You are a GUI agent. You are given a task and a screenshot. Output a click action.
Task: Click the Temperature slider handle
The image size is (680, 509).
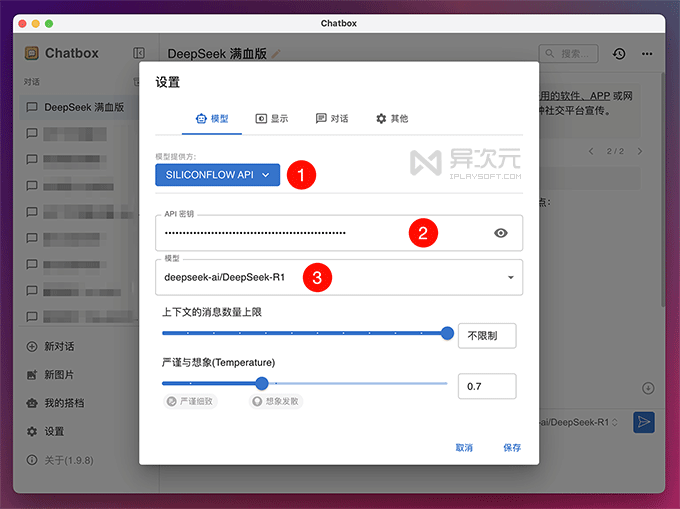coord(262,383)
